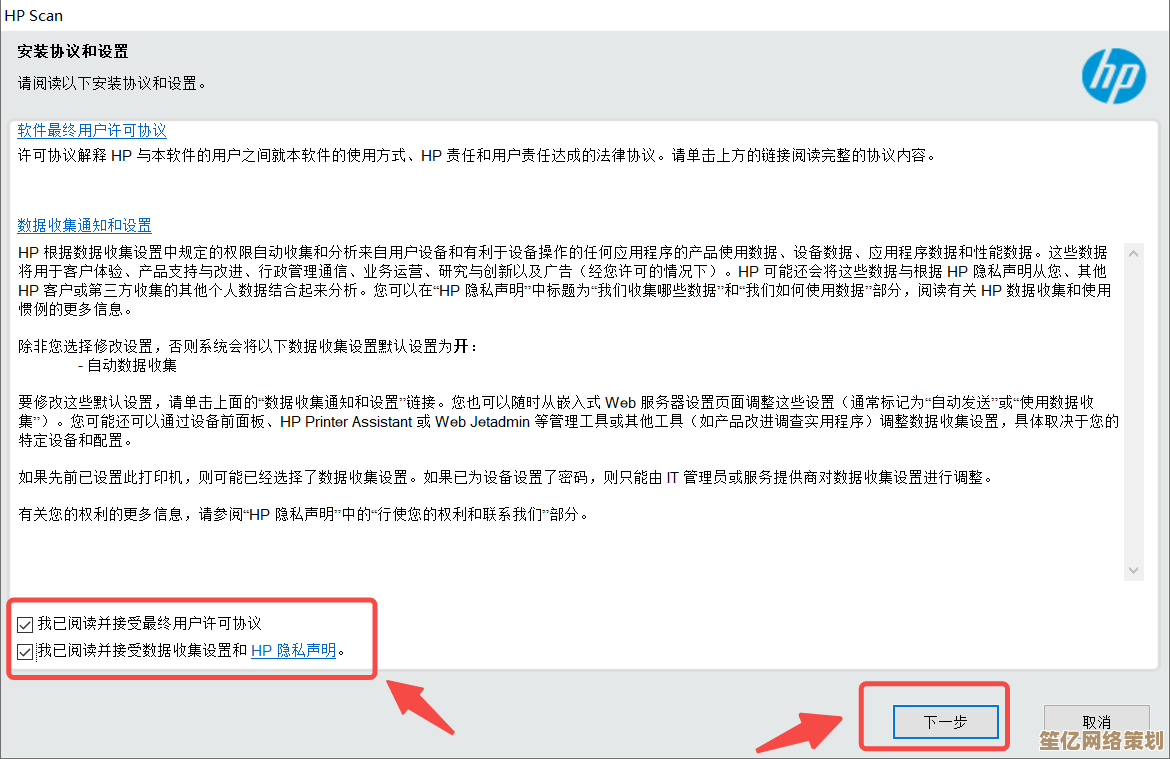Click the license agreement description paragraph
1170x759 pixels.
coord(478,155)
